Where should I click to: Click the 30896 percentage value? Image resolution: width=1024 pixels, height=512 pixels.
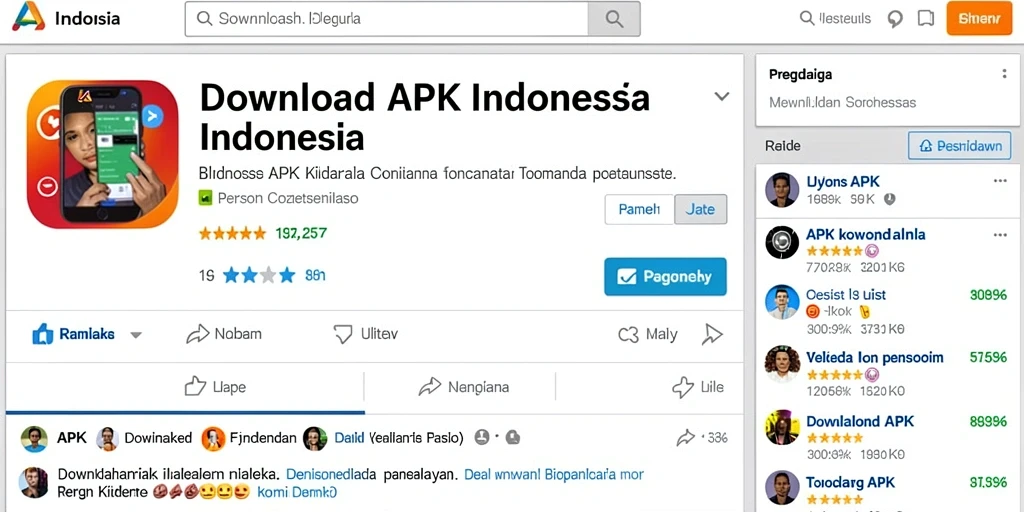click(988, 295)
